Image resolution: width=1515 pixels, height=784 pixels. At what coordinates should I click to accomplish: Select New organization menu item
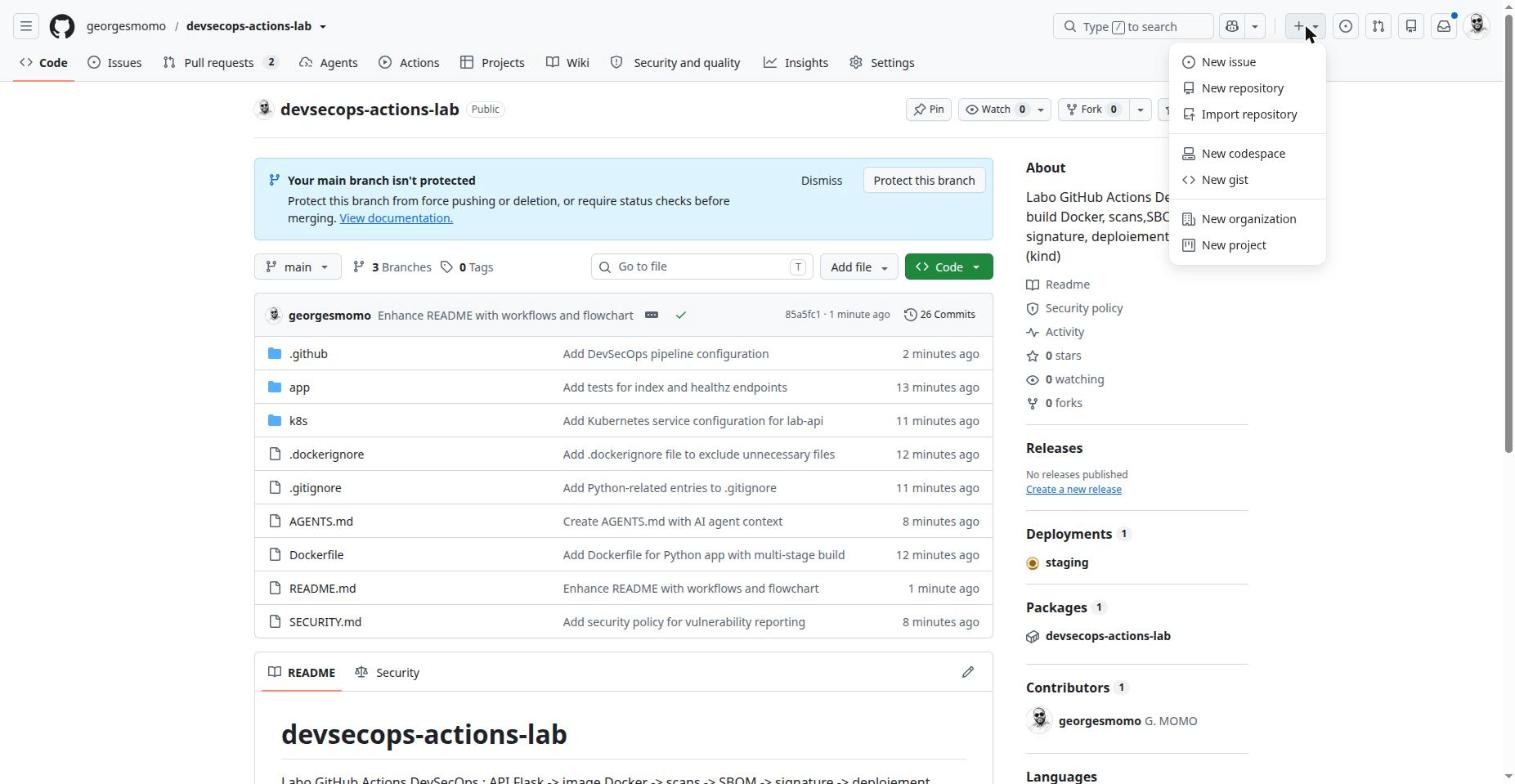[1247, 219]
